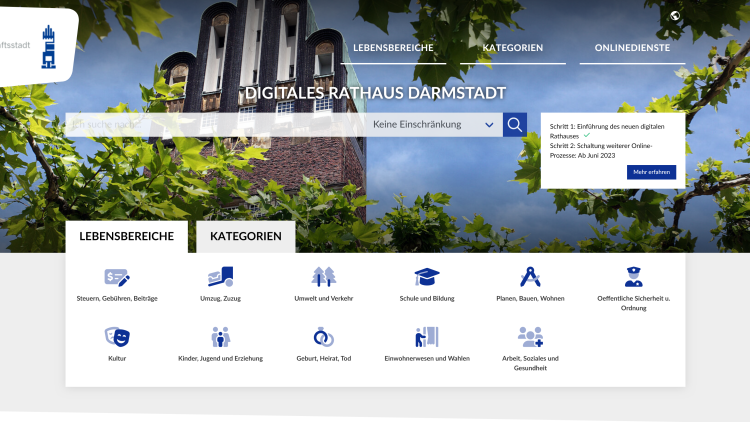Viewport: 750px width, 422px height.
Task: Follow the Umzug, Zuzug link text
Action: (221, 299)
